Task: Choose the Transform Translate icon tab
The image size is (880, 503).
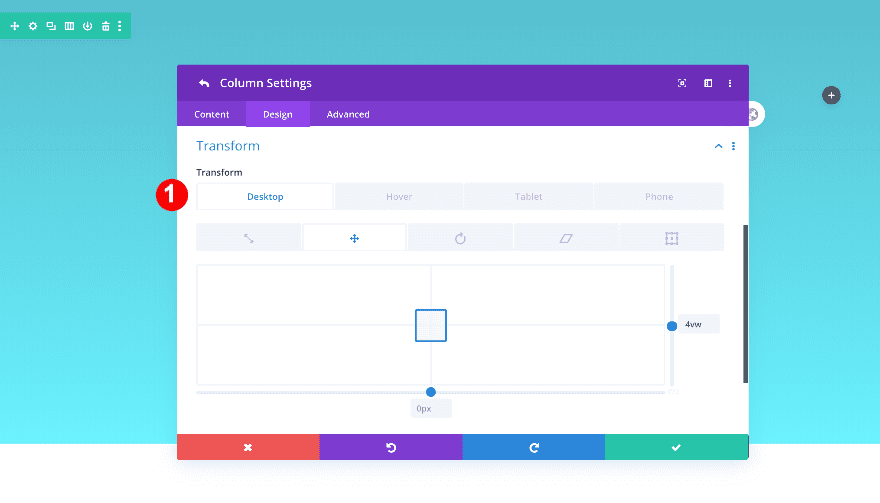Action: coord(355,238)
